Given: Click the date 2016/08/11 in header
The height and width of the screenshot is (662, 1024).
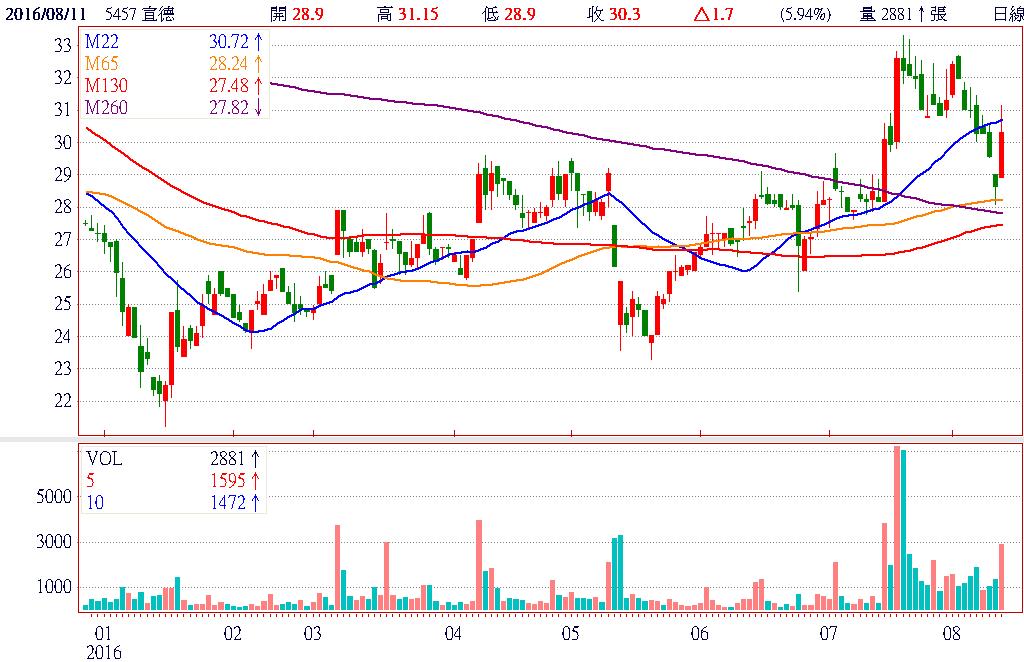Looking at the screenshot, I should point(43,14).
